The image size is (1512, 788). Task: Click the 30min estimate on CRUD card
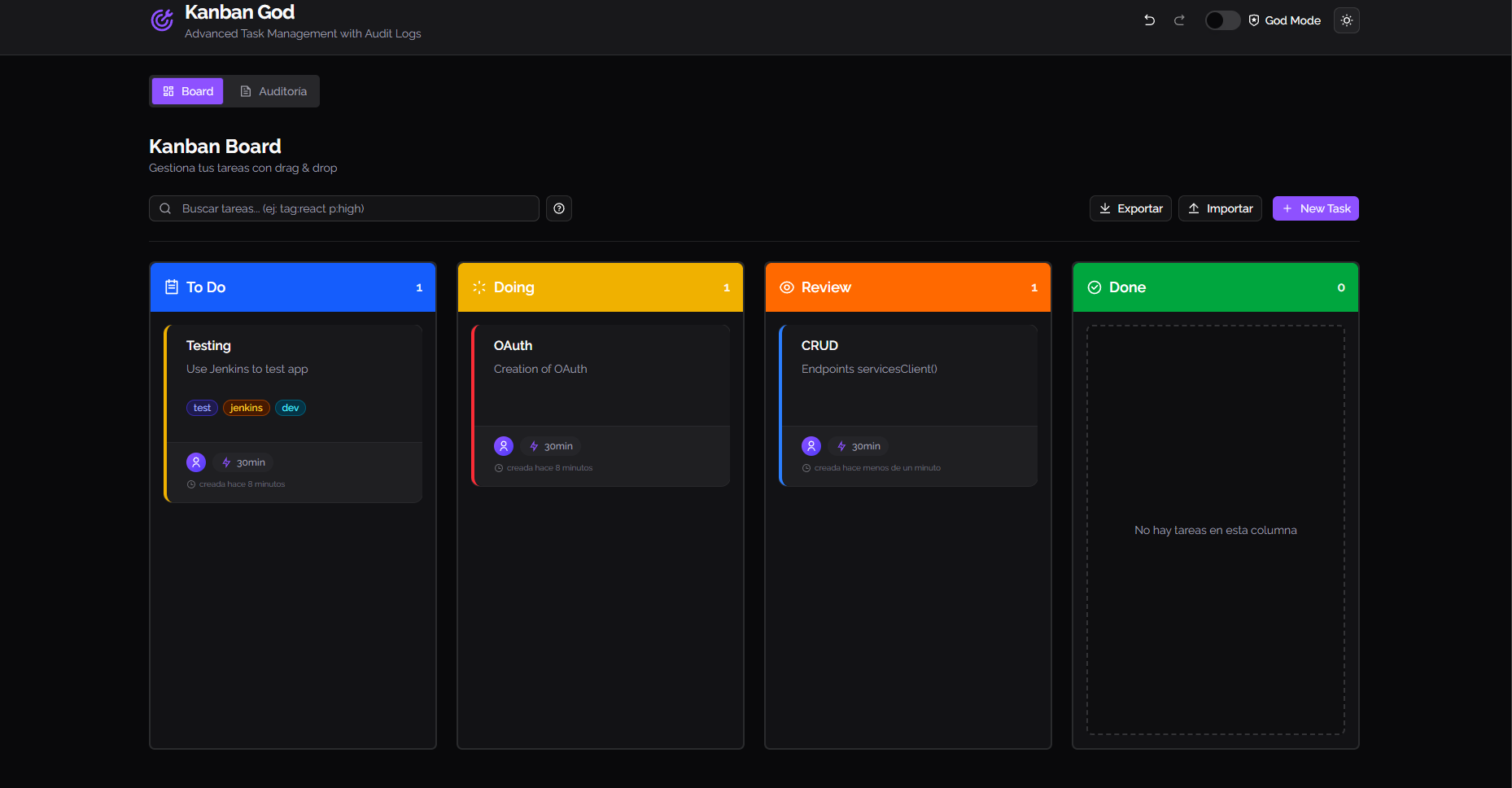tap(859, 446)
